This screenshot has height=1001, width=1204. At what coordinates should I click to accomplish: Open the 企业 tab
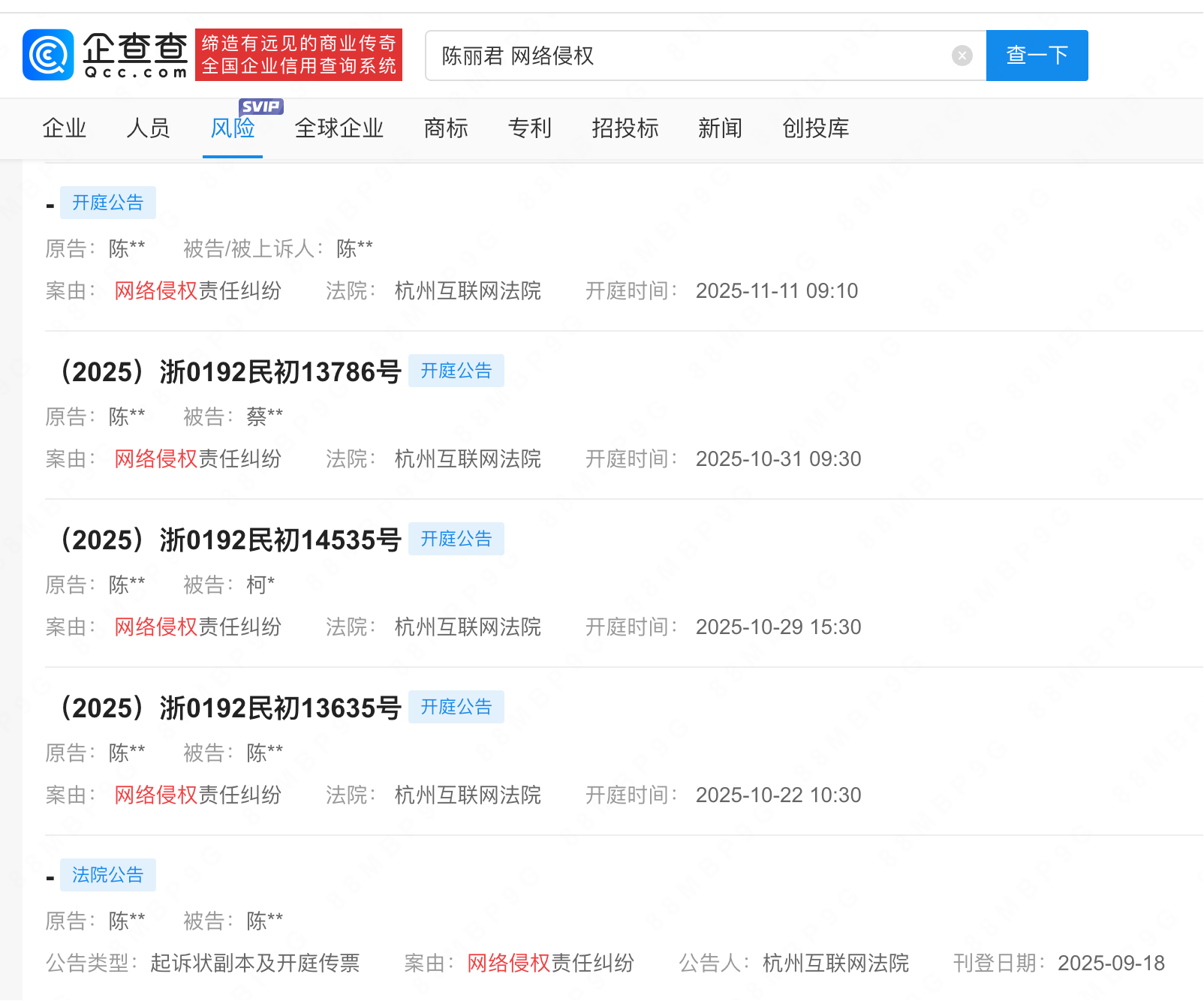tap(65, 128)
